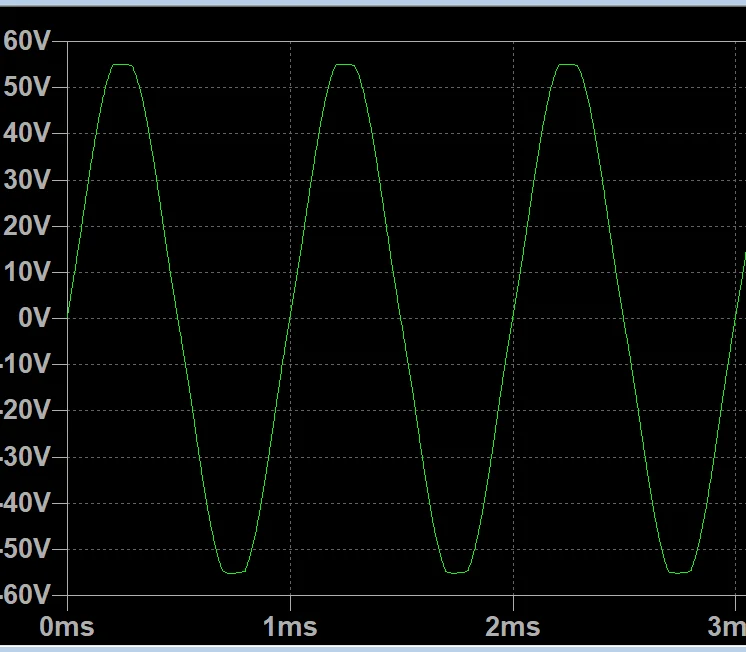
Task: Select the 20V axis tick label
Action: [x=26, y=226]
